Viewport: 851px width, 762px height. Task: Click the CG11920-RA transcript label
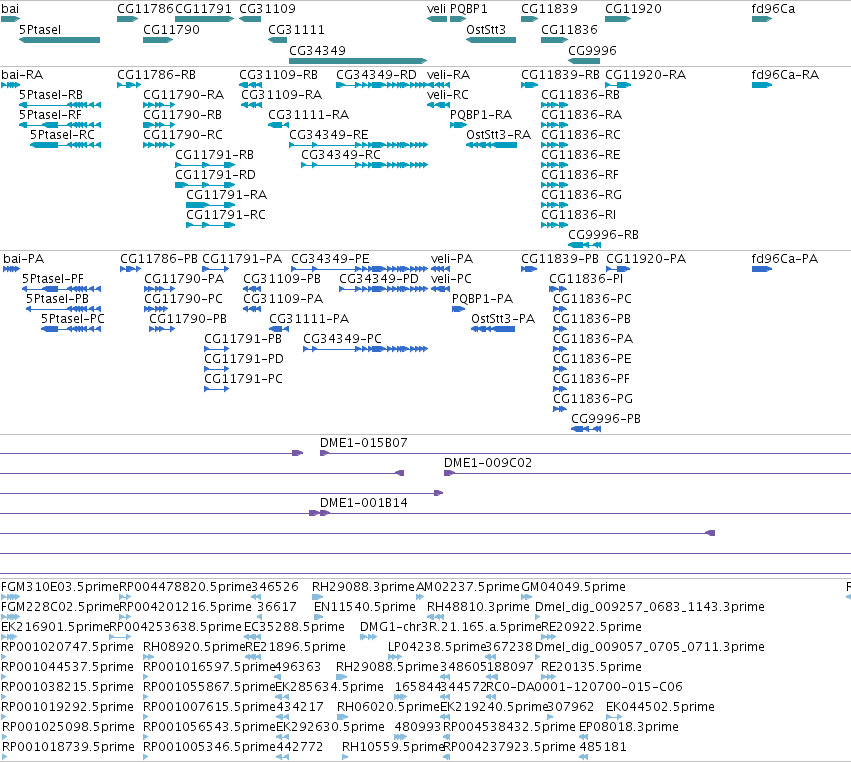click(x=645, y=74)
